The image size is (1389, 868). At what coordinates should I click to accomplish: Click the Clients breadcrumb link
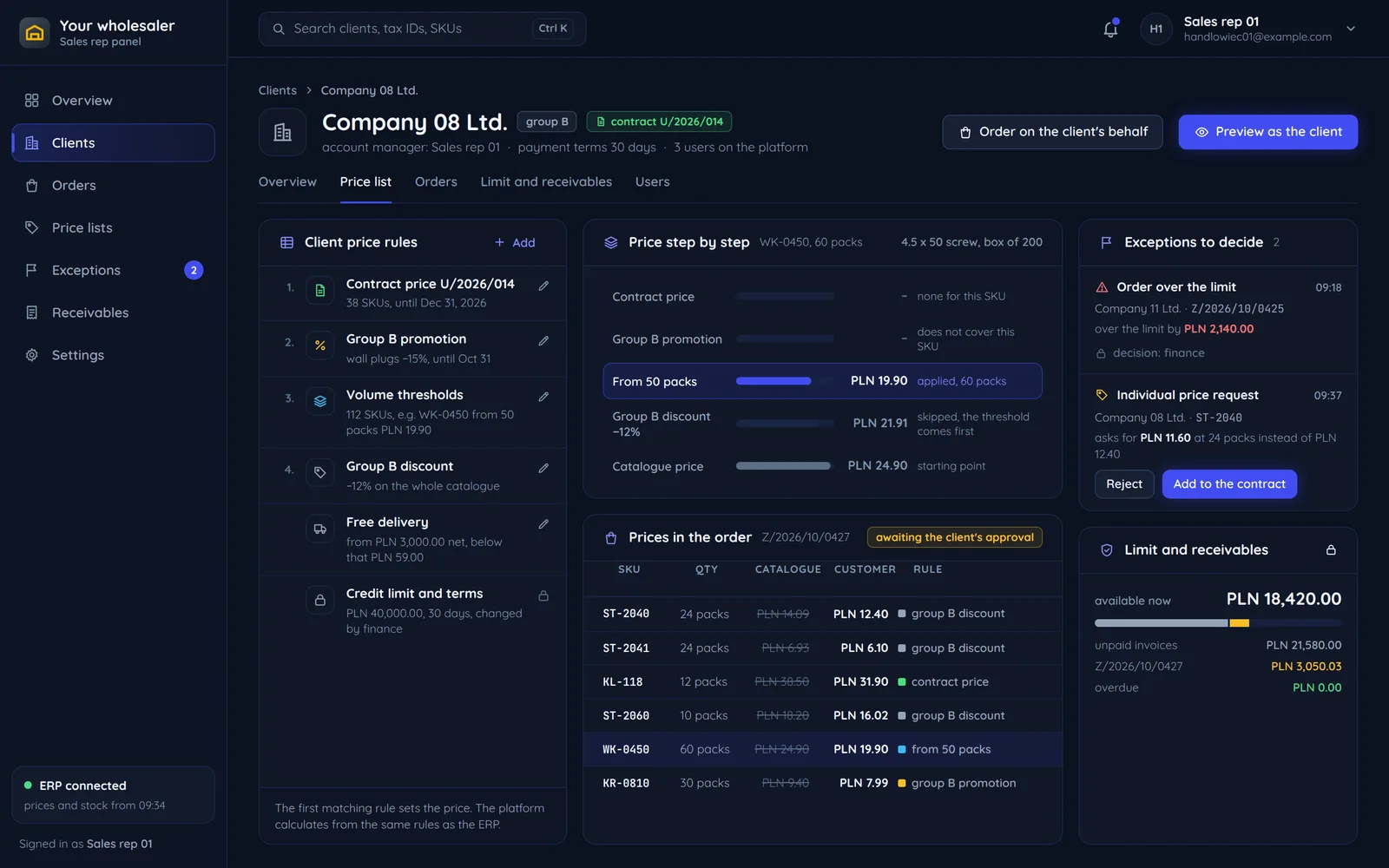point(277,90)
